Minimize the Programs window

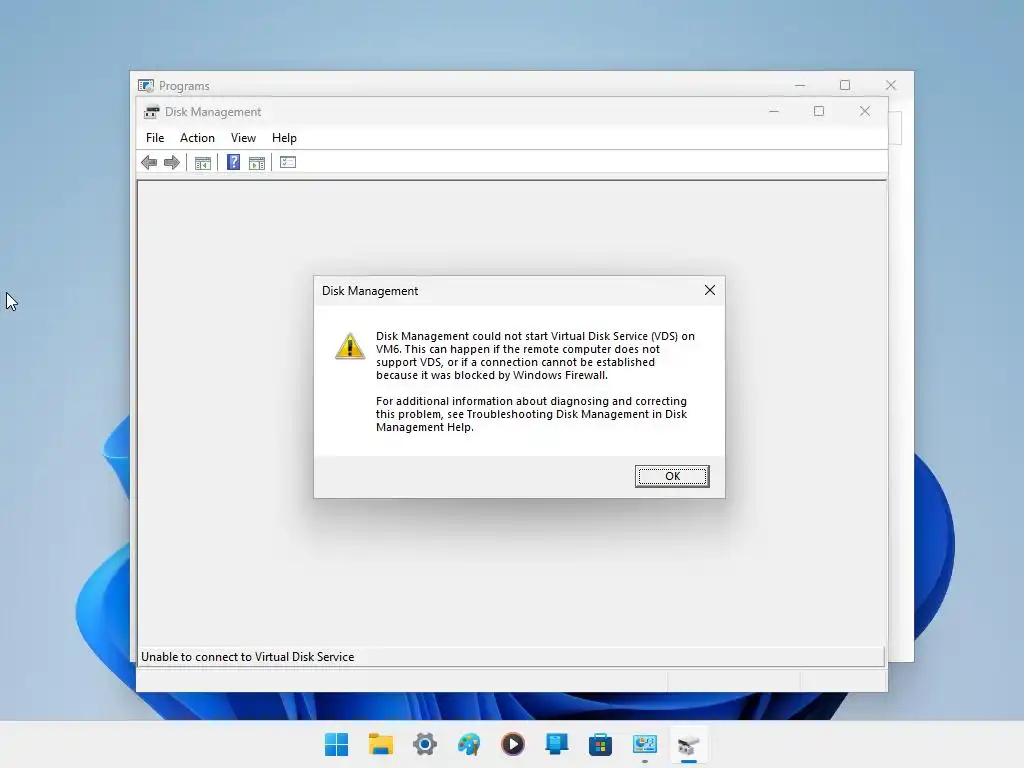point(800,86)
